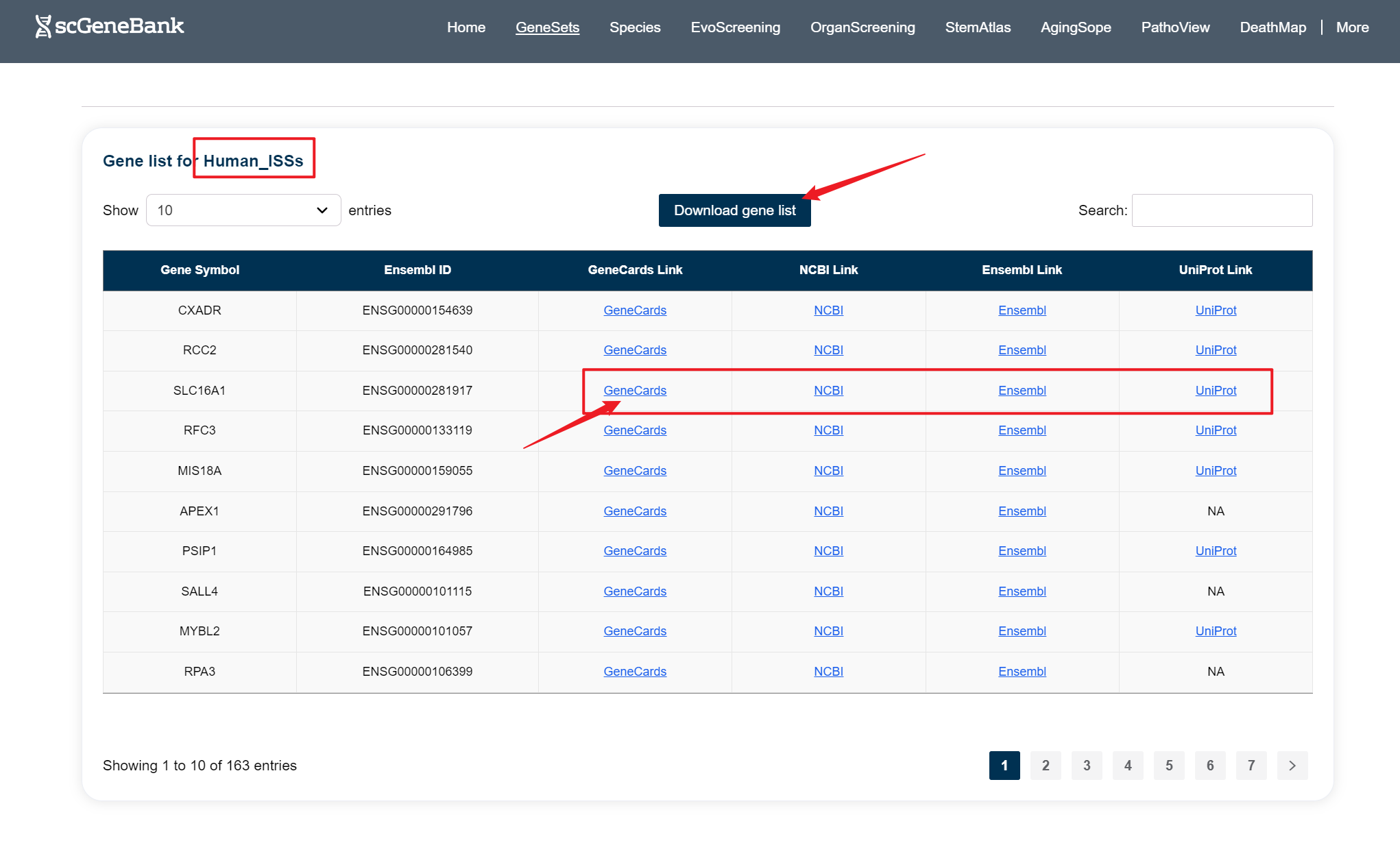Go to the EvoScreening page
The height and width of the screenshot is (843, 1400).
tap(735, 27)
